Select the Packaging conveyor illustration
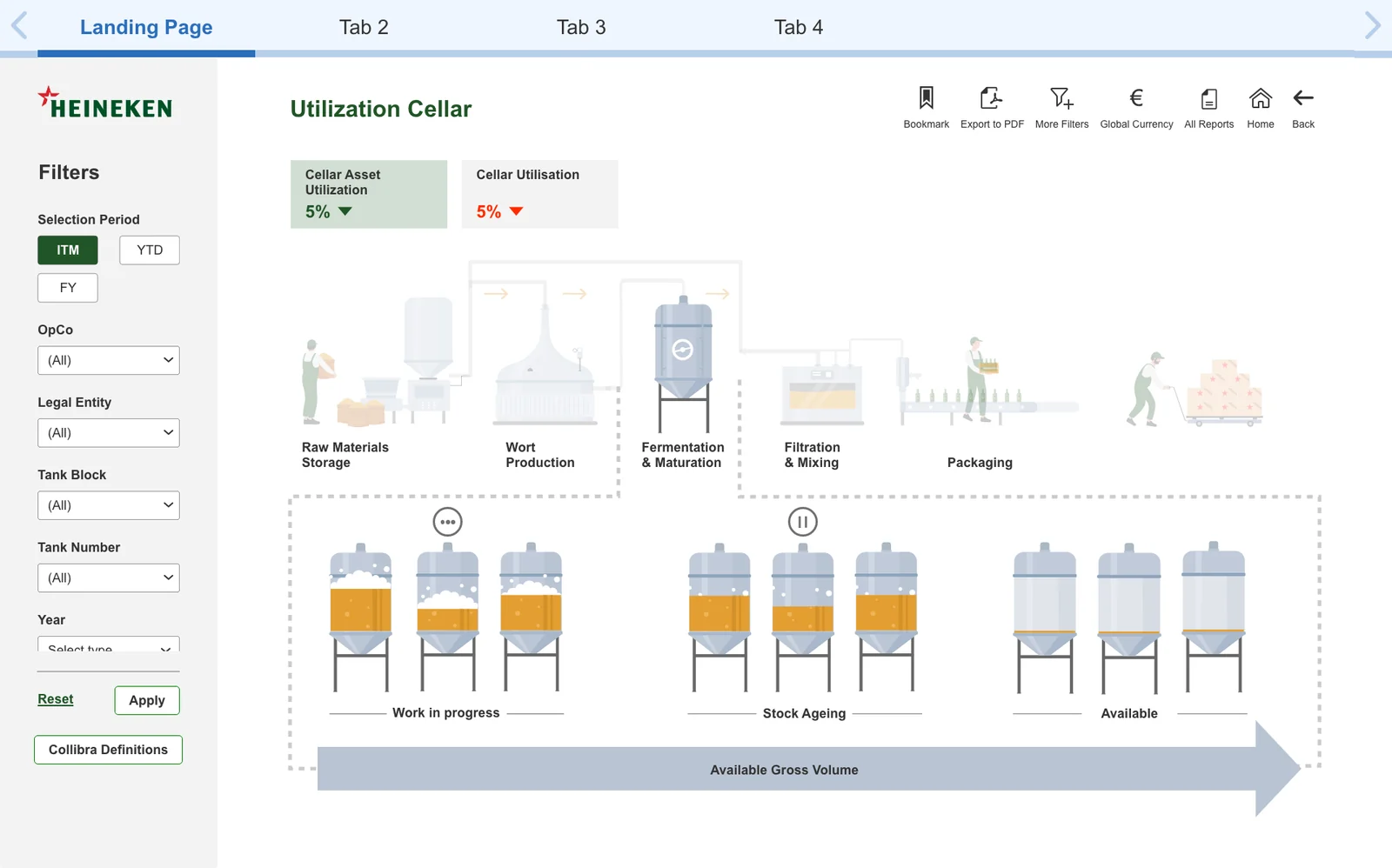 [x=987, y=381]
